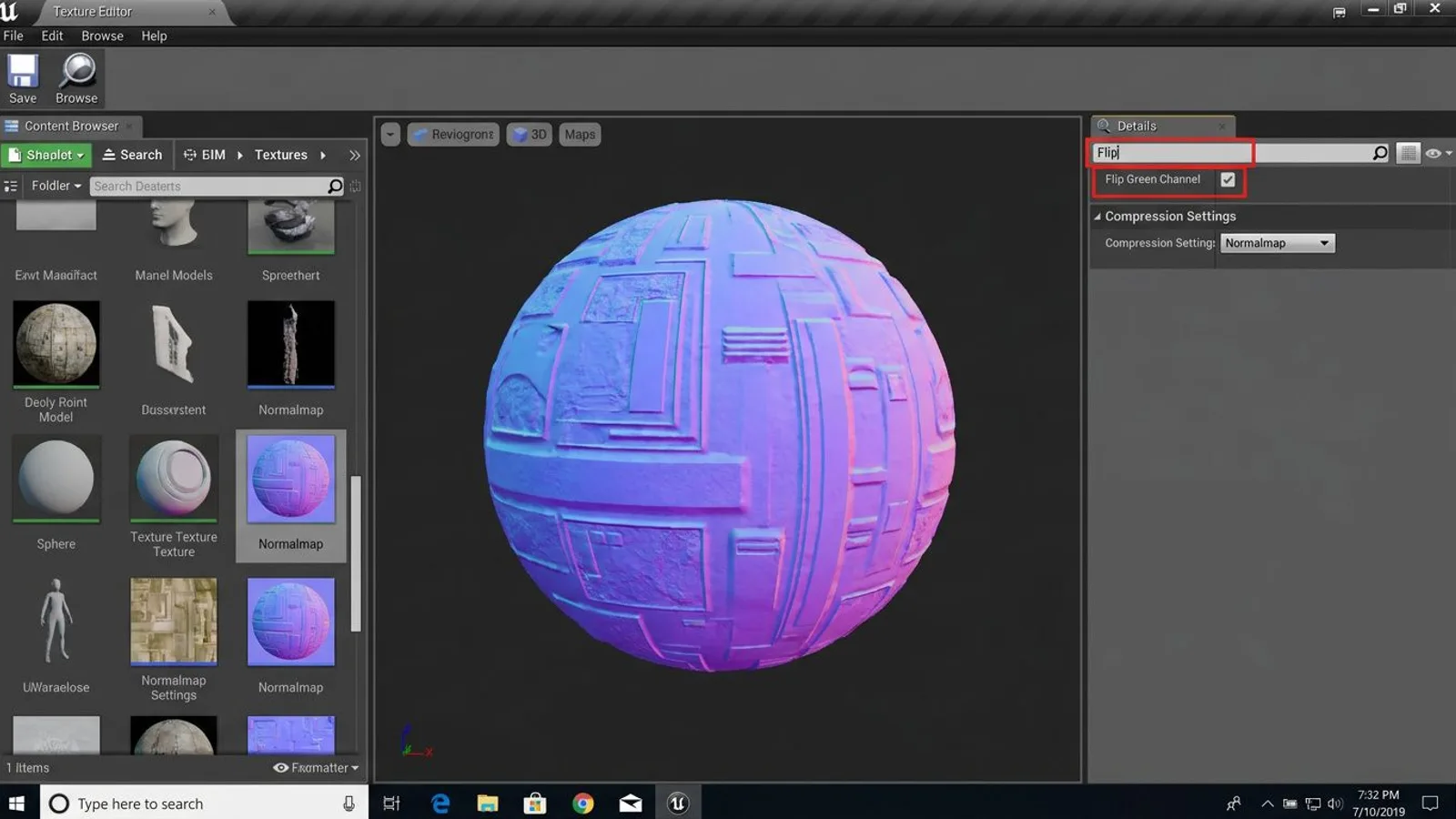Click the save-search icon right of asset search

coord(356,187)
